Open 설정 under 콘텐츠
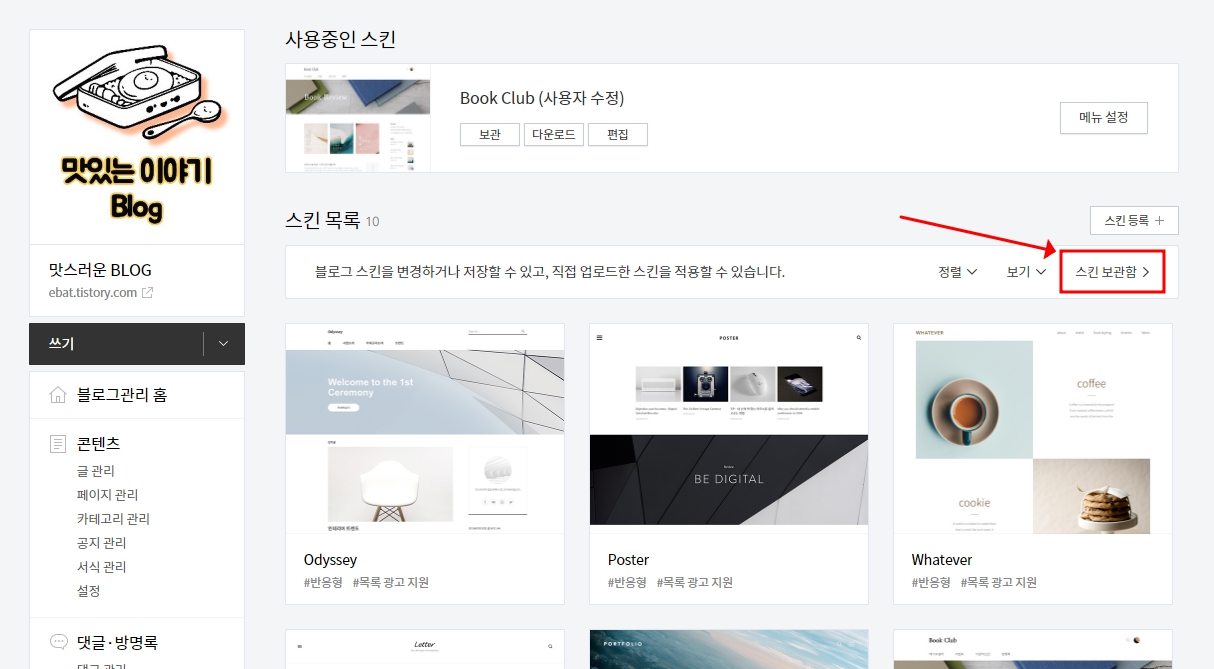The image size is (1214, 669). click(x=89, y=591)
